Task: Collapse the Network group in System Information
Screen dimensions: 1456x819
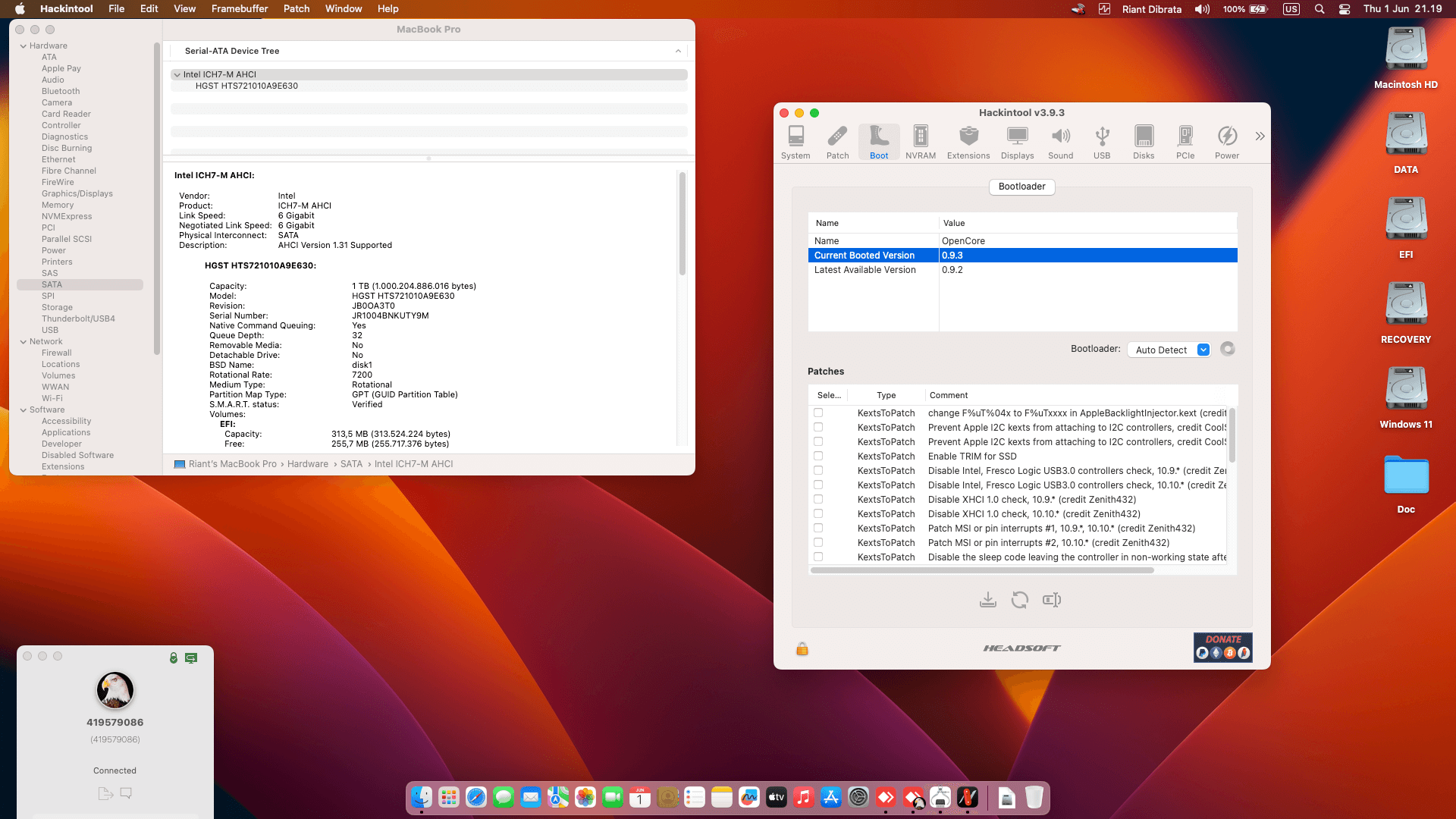Action: (x=24, y=341)
